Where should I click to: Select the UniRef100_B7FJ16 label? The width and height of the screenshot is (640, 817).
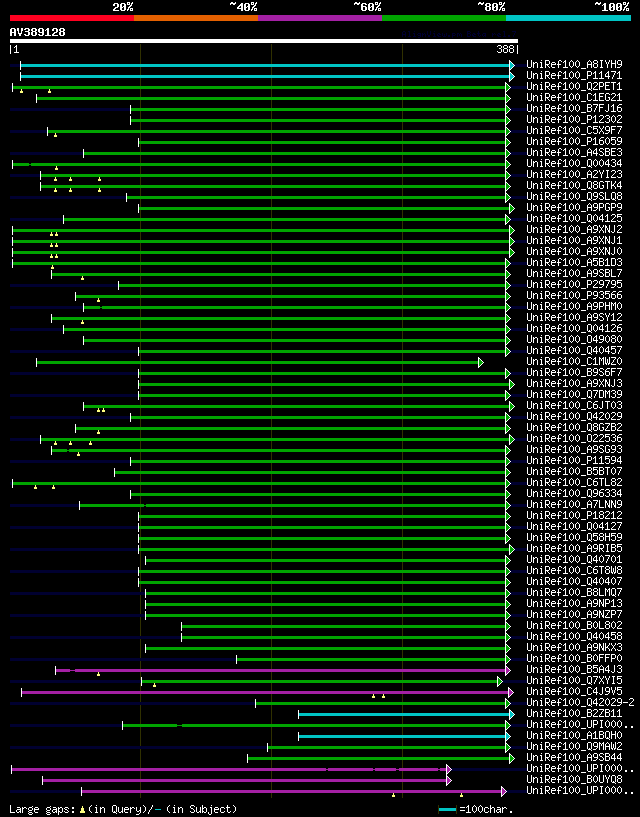click(574, 108)
